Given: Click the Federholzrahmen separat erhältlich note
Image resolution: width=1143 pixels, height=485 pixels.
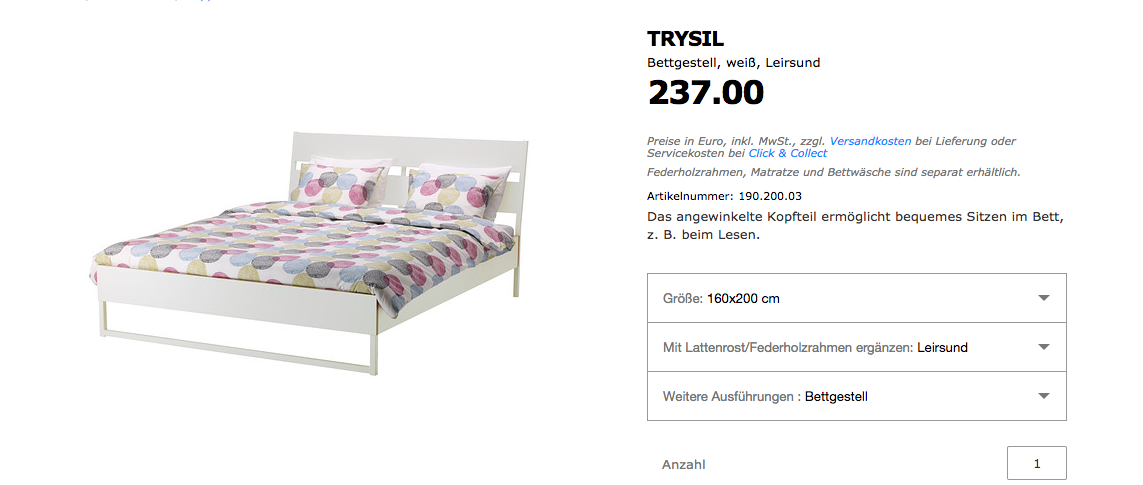Looking at the screenshot, I should [x=834, y=173].
